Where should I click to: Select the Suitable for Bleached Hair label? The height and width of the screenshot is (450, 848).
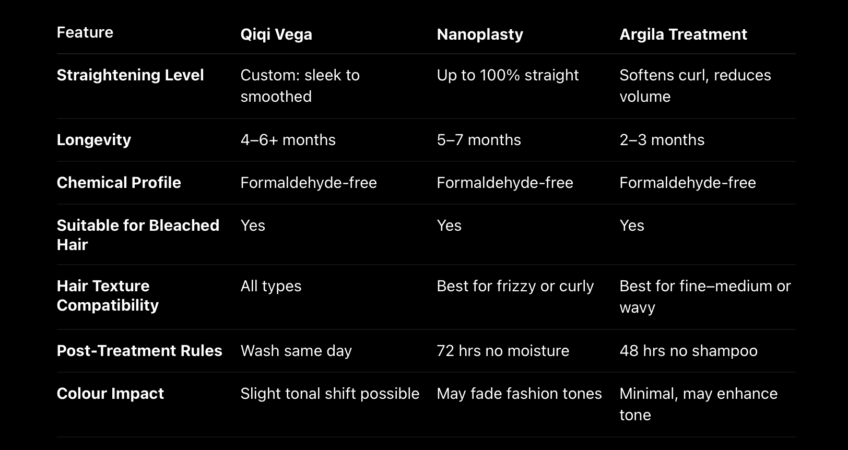click(x=138, y=235)
